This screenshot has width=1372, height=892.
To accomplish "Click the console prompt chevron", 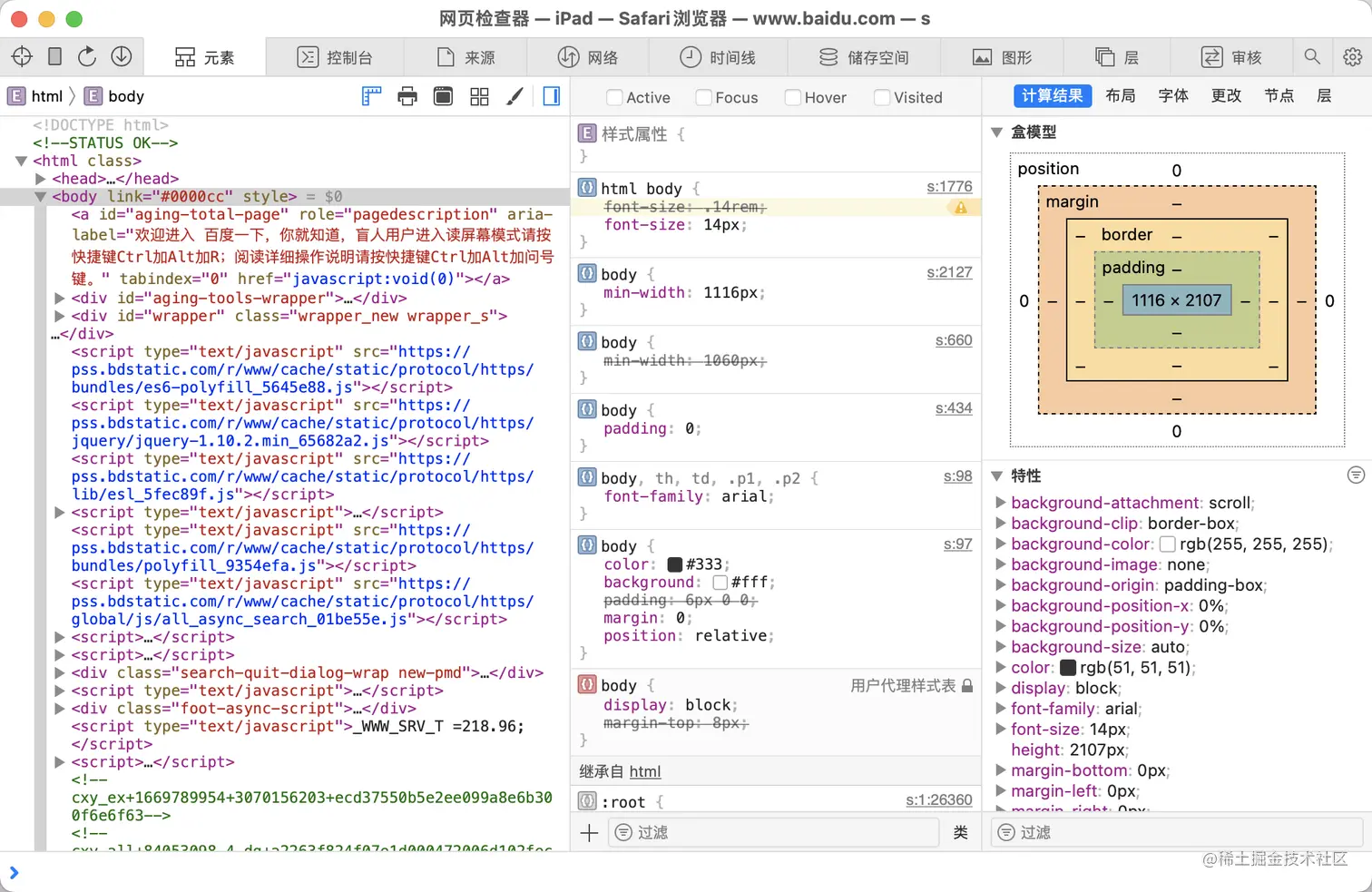I will click(x=14, y=873).
